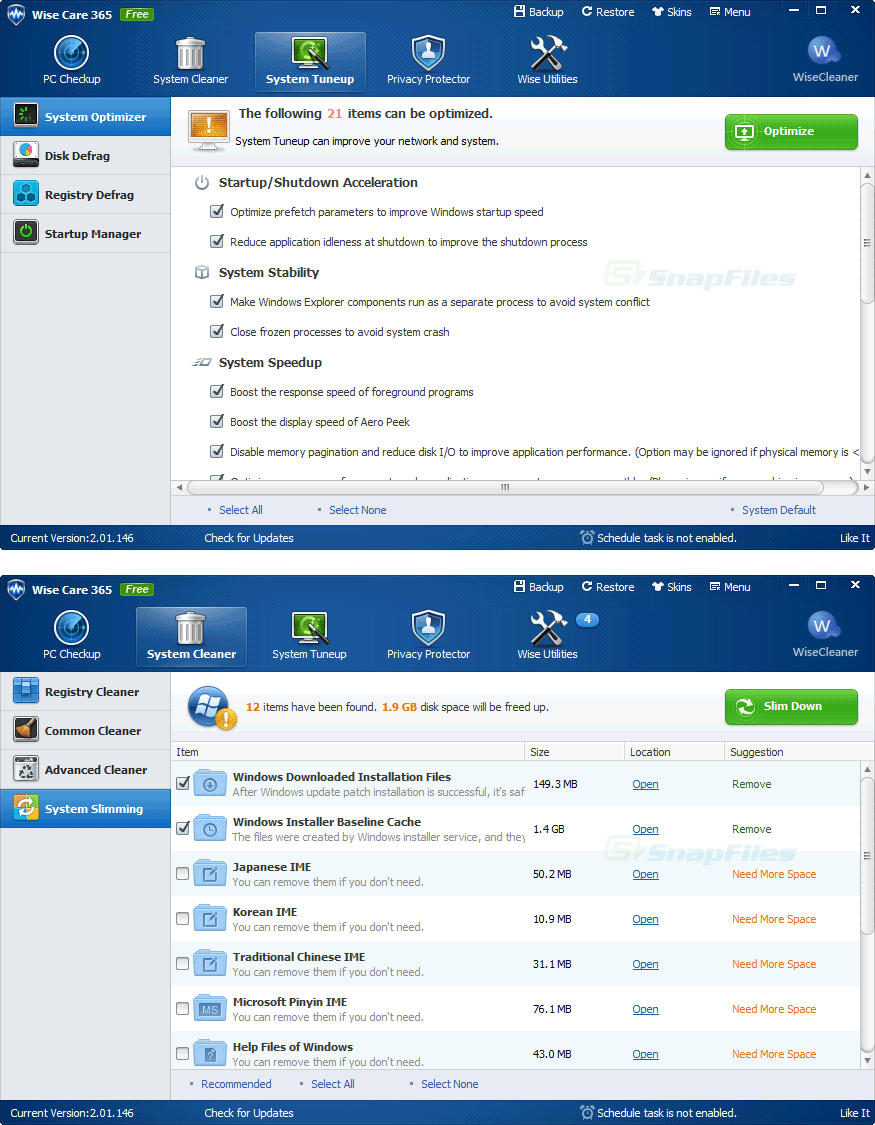The width and height of the screenshot is (875, 1125).
Task: Click Select None in the lower window
Action: pyautogui.click(x=450, y=1084)
